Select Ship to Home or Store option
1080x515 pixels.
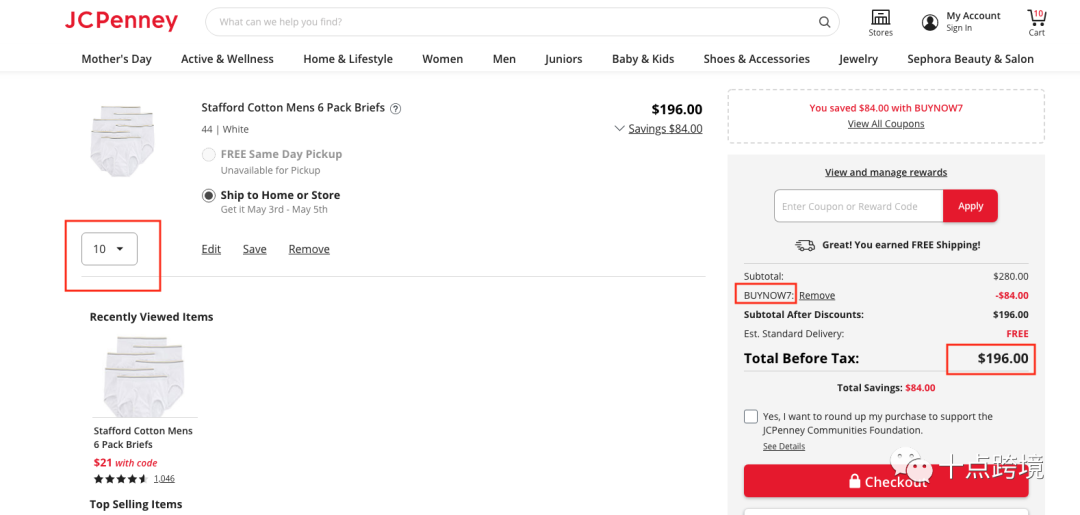click(x=208, y=196)
